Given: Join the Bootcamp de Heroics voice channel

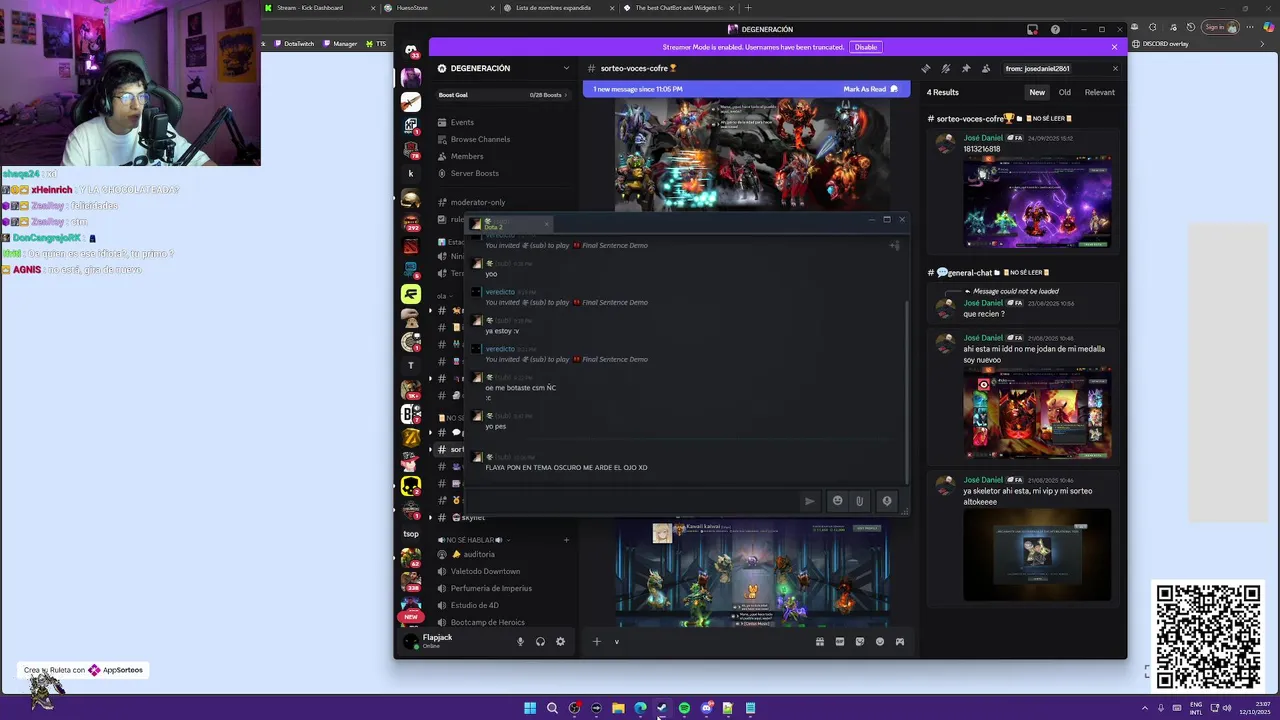Looking at the screenshot, I should click(504, 622).
